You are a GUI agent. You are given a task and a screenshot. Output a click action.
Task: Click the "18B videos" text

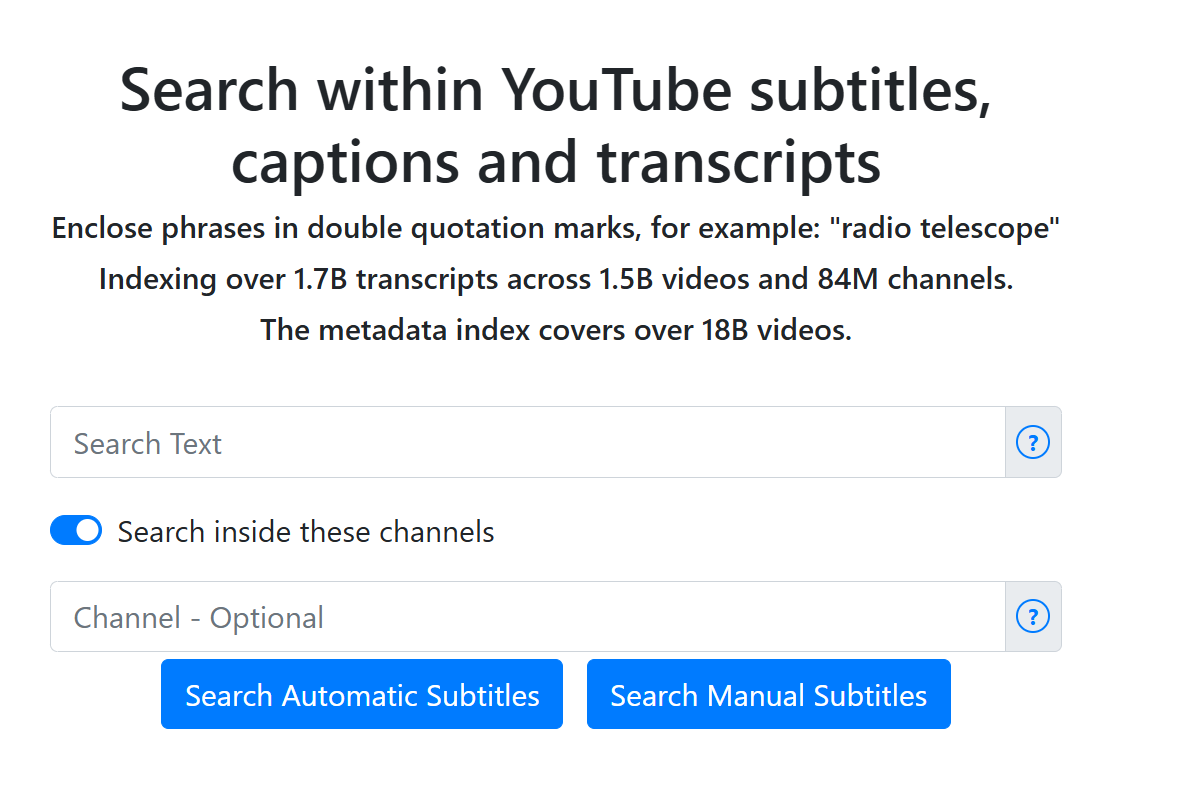(x=777, y=330)
